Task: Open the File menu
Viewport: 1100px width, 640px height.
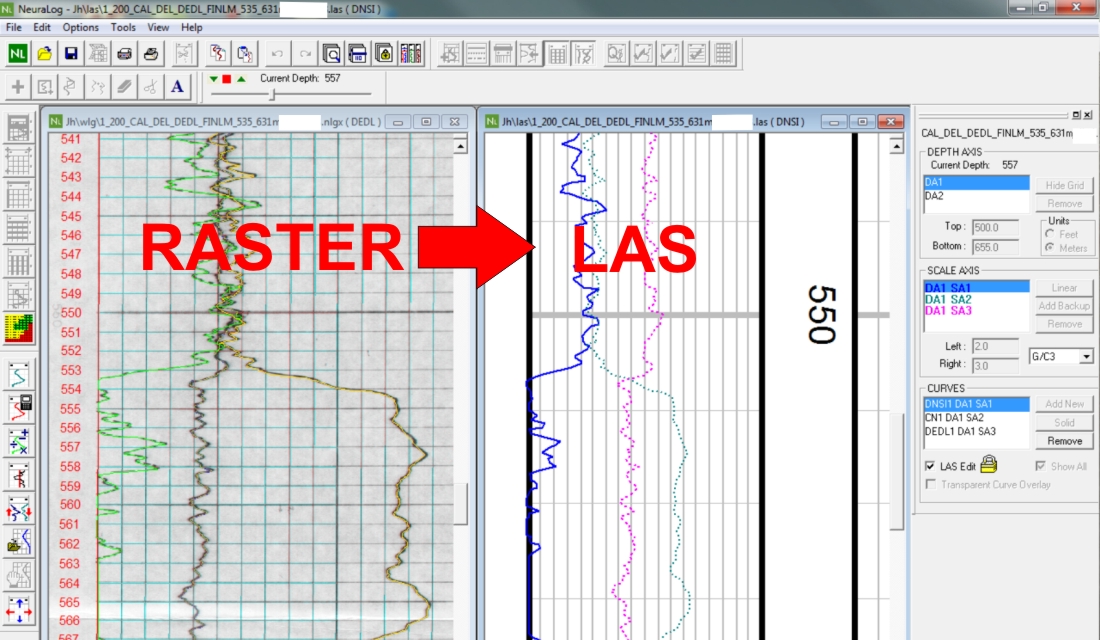Action: [14, 27]
